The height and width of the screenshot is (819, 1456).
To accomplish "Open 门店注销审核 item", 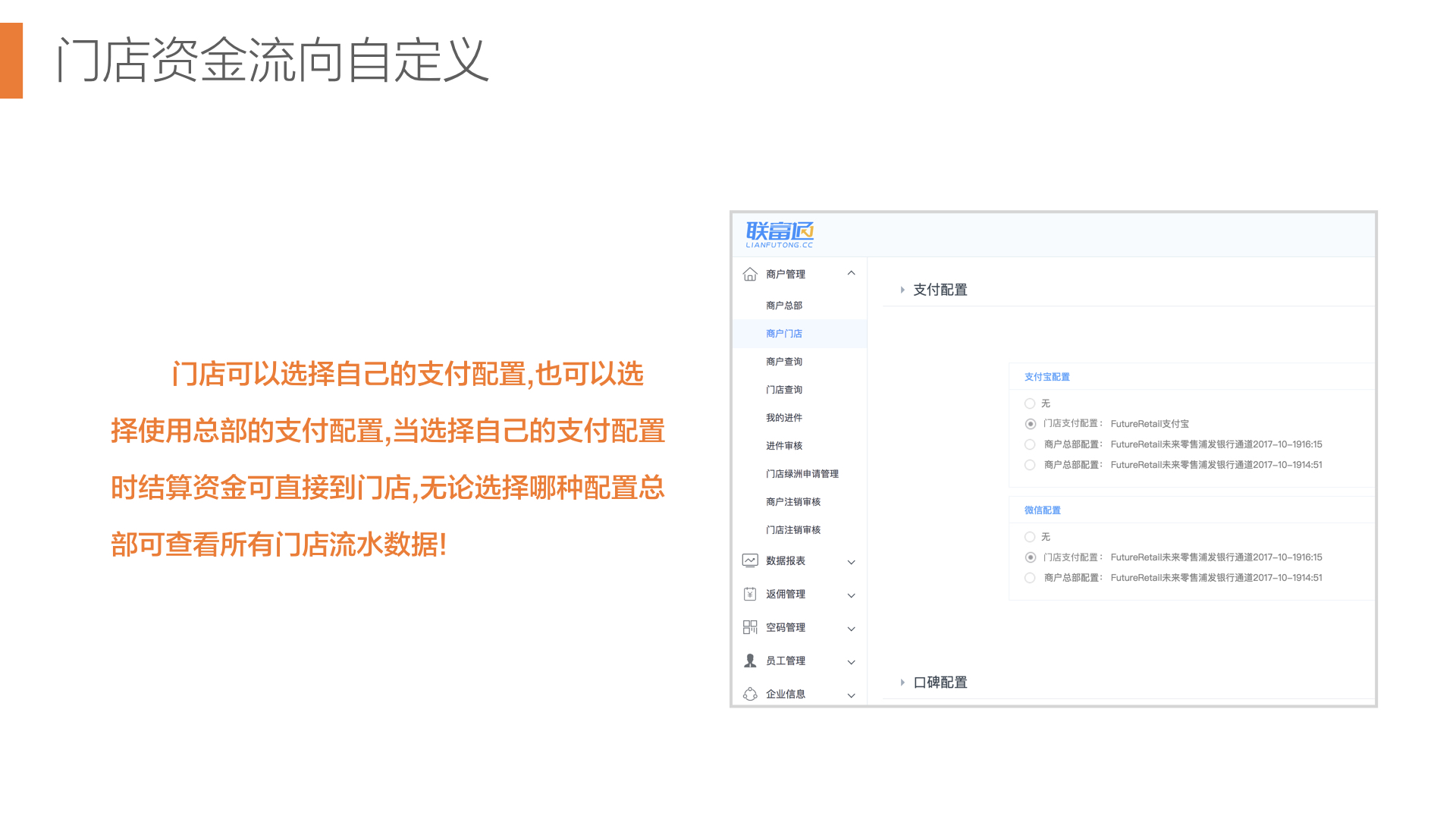I will [x=793, y=530].
